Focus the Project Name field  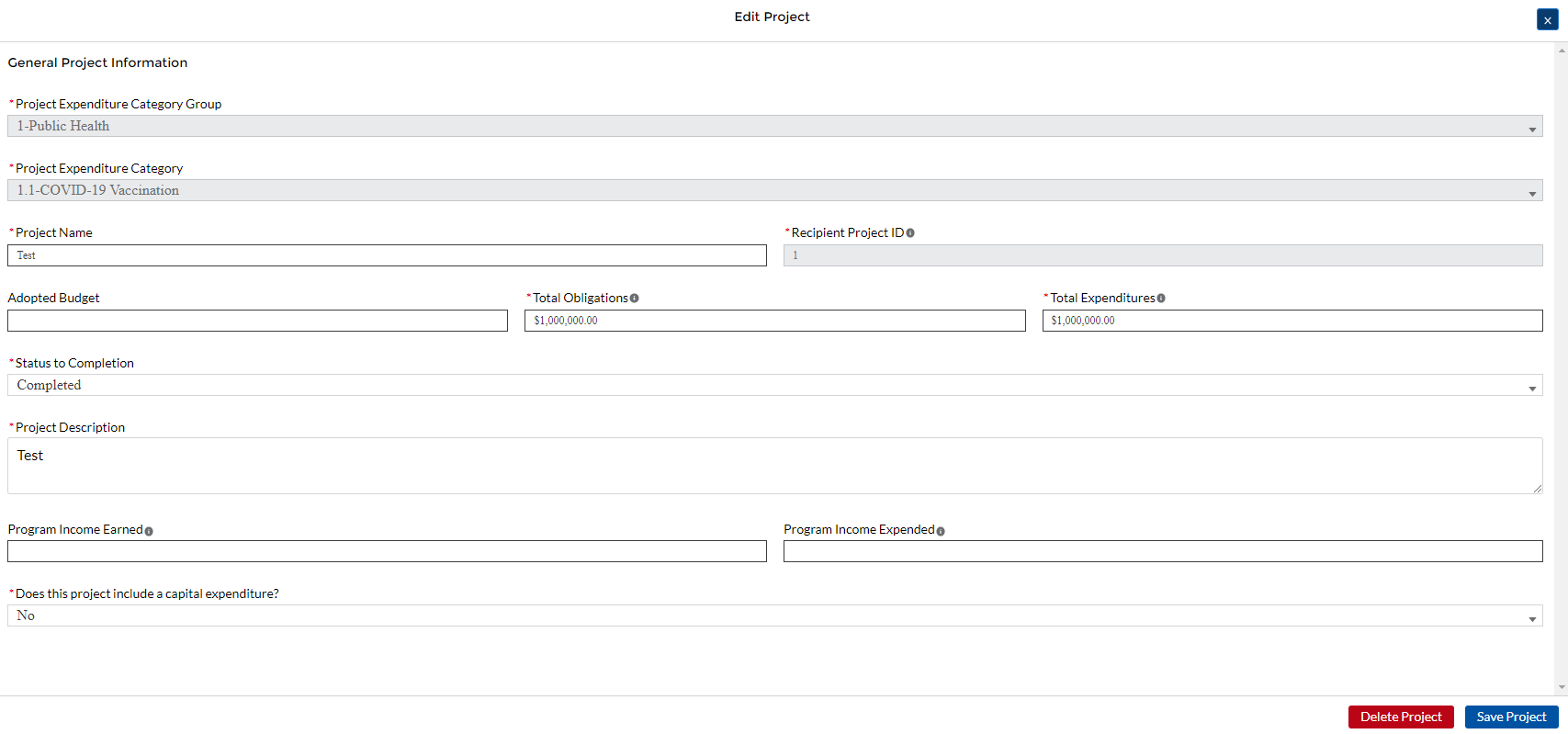[x=387, y=255]
